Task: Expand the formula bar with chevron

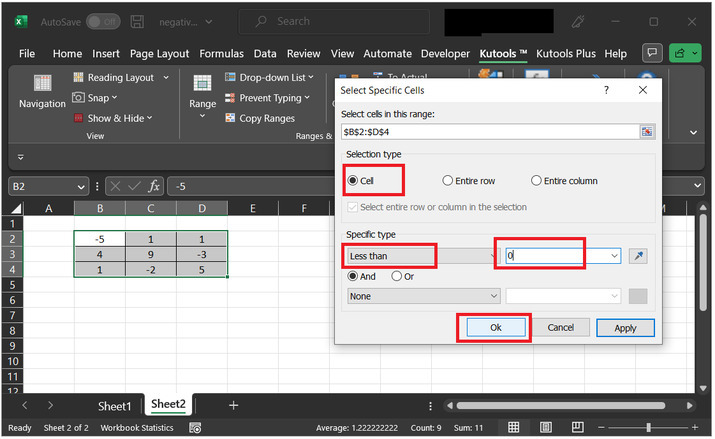Action: (697, 186)
